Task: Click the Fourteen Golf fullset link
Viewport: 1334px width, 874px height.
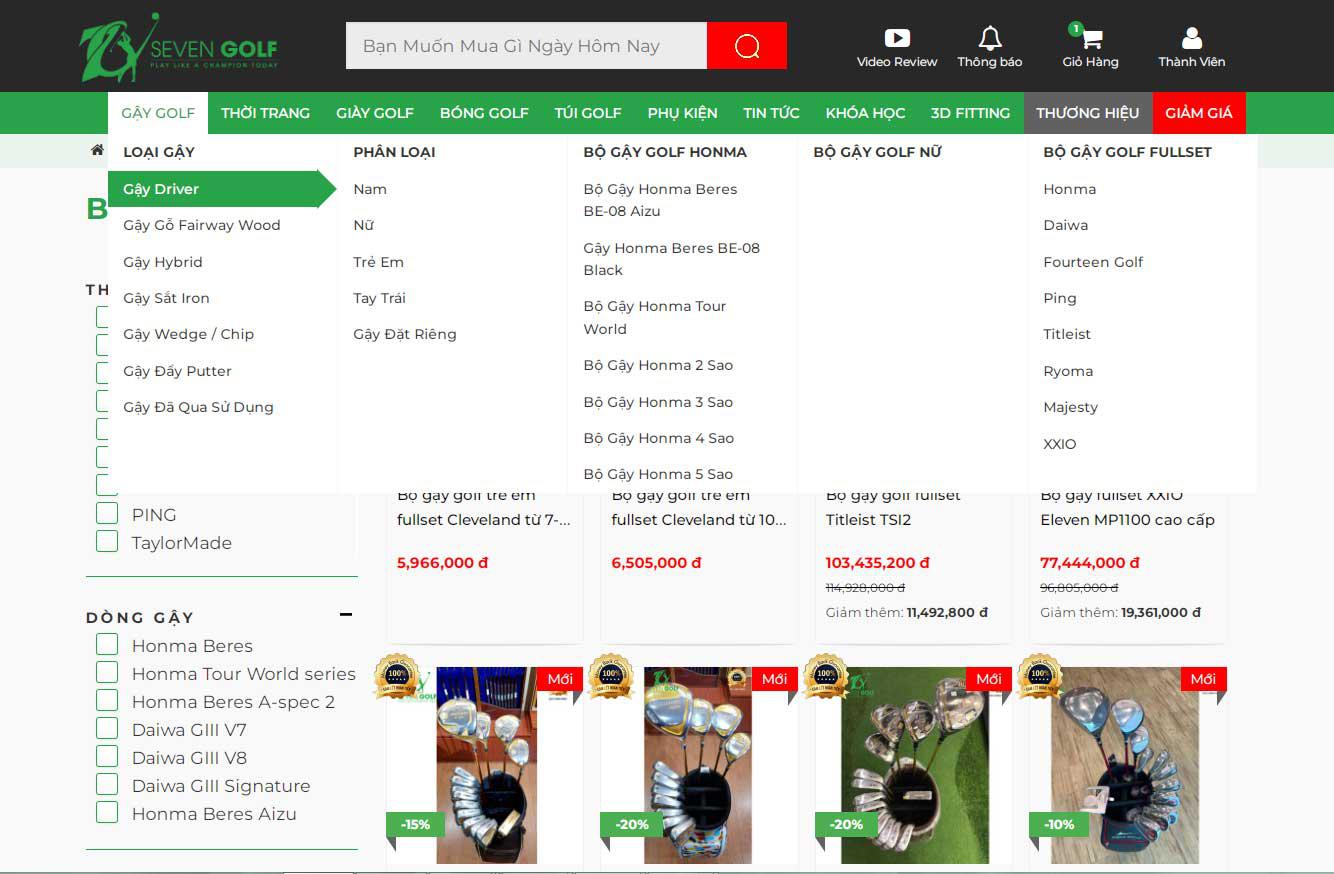Action: [1093, 261]
